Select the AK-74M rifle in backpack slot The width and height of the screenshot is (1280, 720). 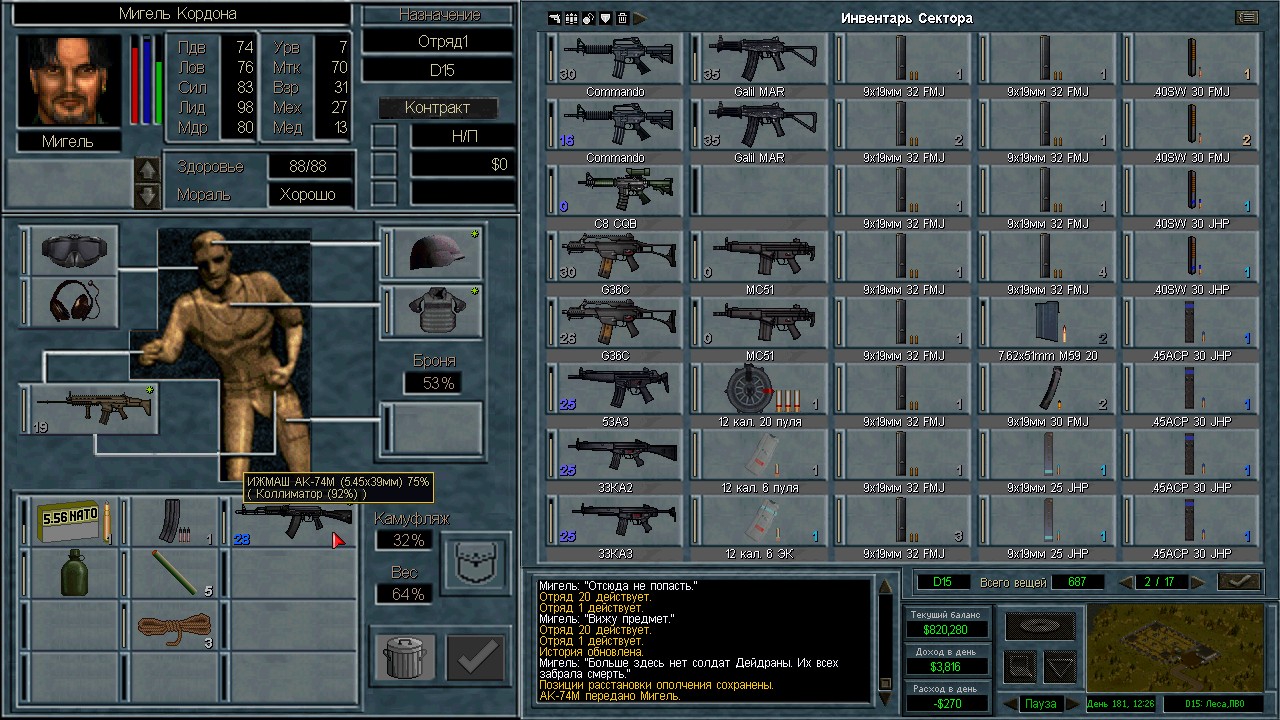click(x=293, y=522)
